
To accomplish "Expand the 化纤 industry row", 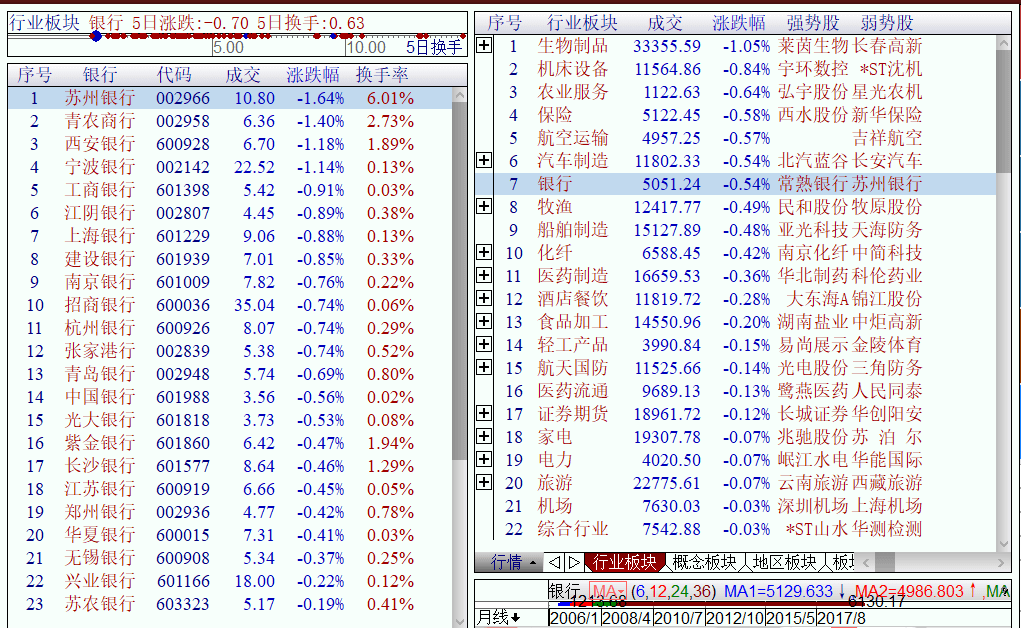I will [484, 252].
